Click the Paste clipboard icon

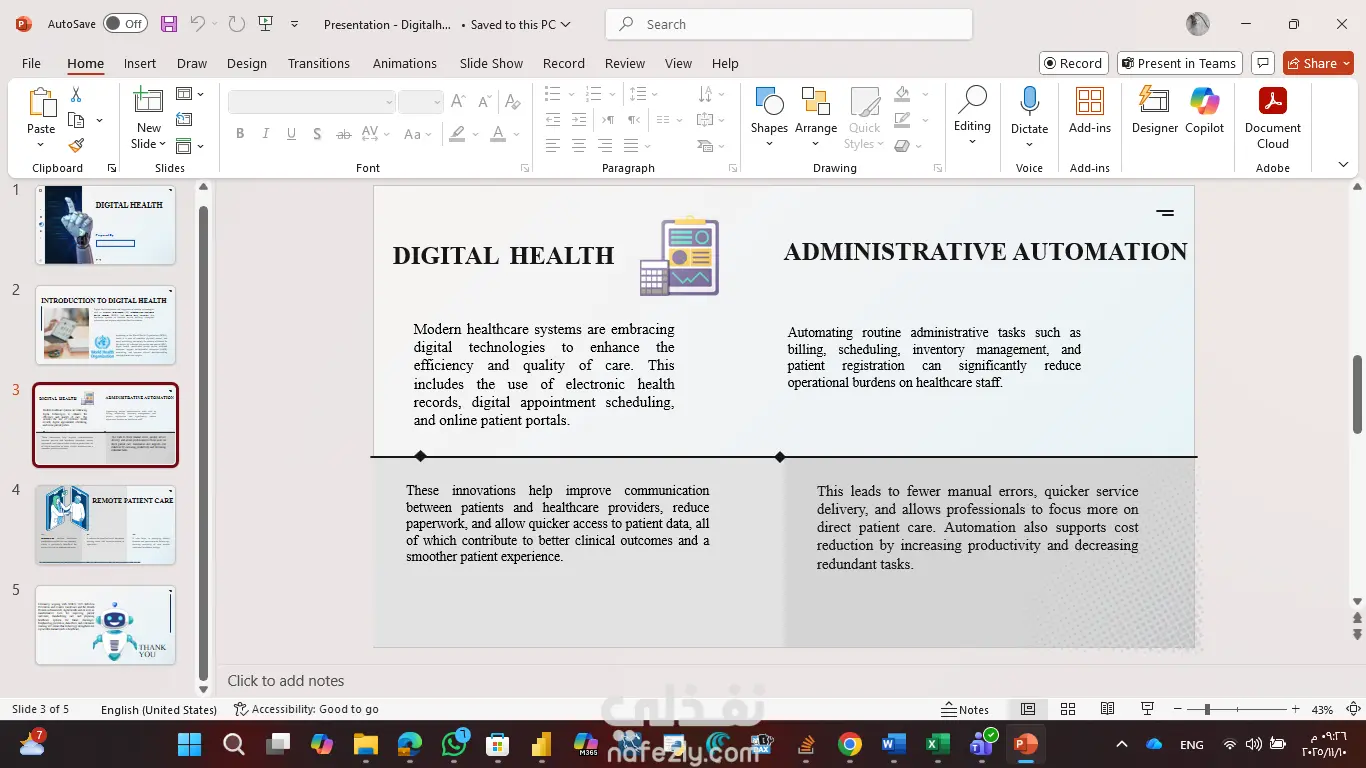click(x=41, y=103)
